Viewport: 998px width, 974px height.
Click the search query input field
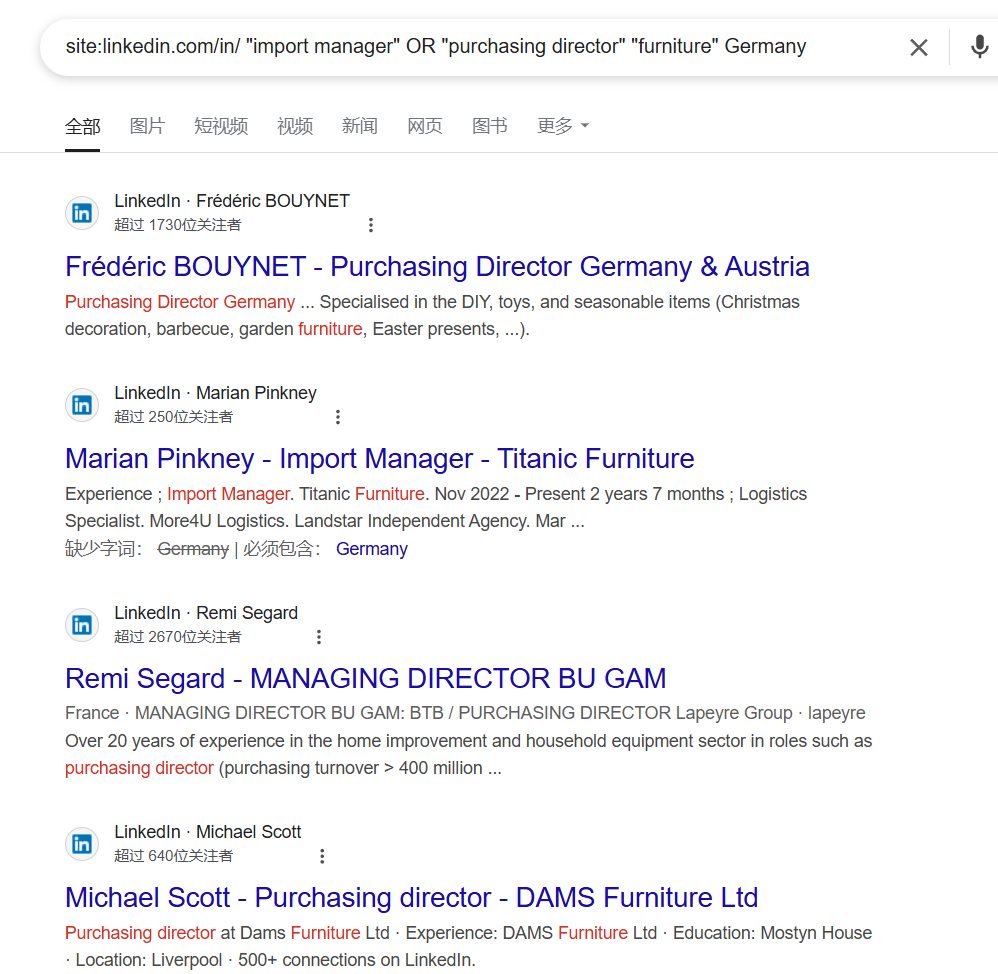pos(435,46)
